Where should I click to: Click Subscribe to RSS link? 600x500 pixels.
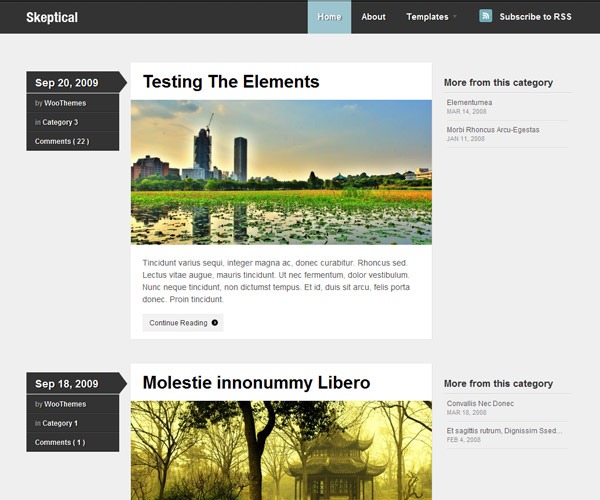click(x=535, y=17)
